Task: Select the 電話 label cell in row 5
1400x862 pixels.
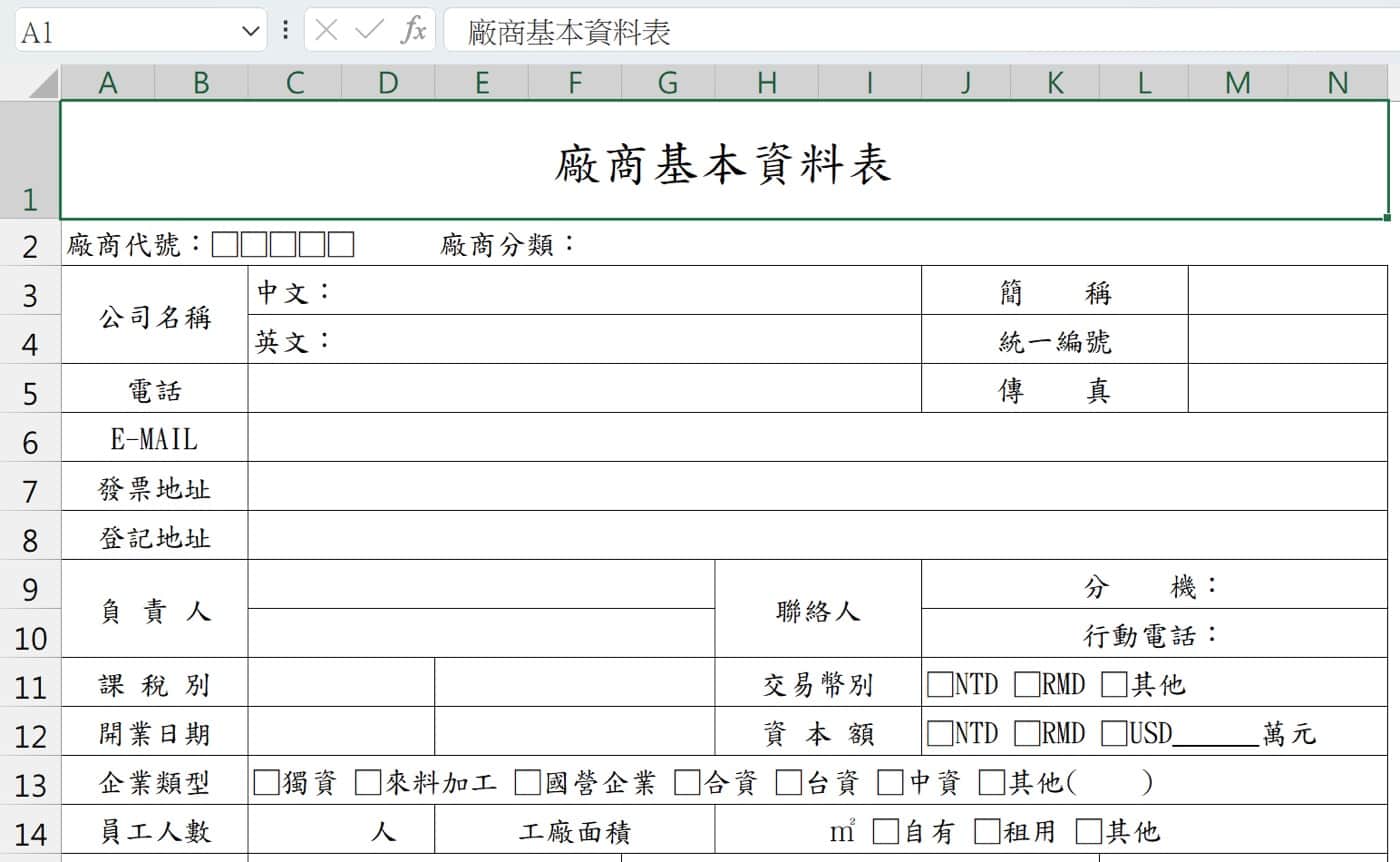Action: 155,389
